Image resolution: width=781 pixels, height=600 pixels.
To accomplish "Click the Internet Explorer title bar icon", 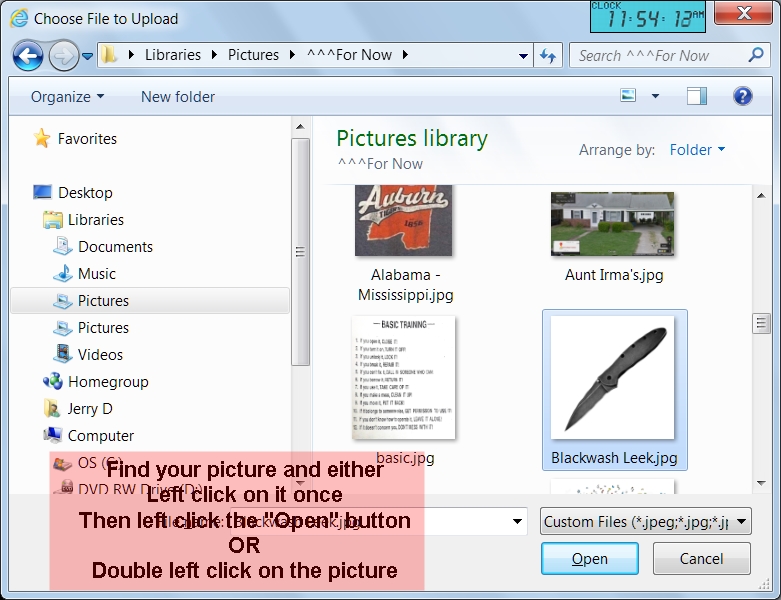I will (x=19, y=18).
